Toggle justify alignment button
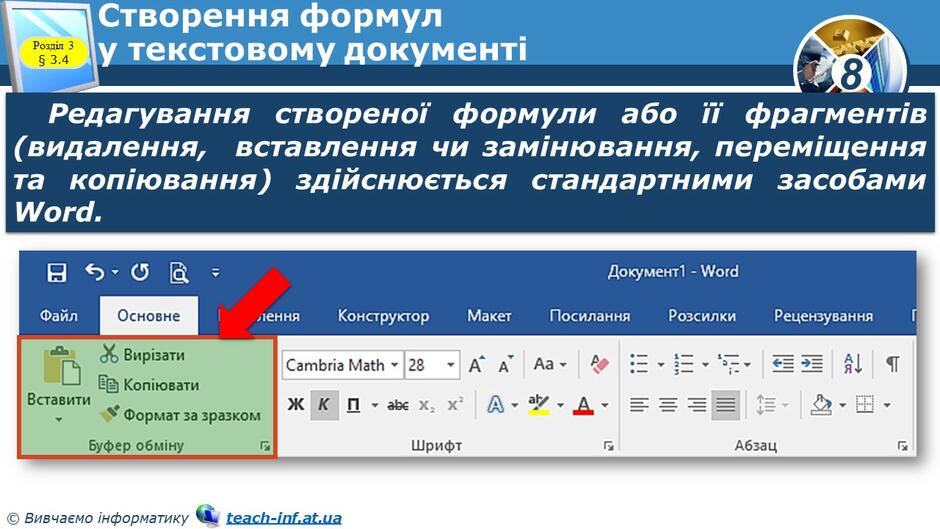This screenshot has width=940, height=529. coord(725,405)
